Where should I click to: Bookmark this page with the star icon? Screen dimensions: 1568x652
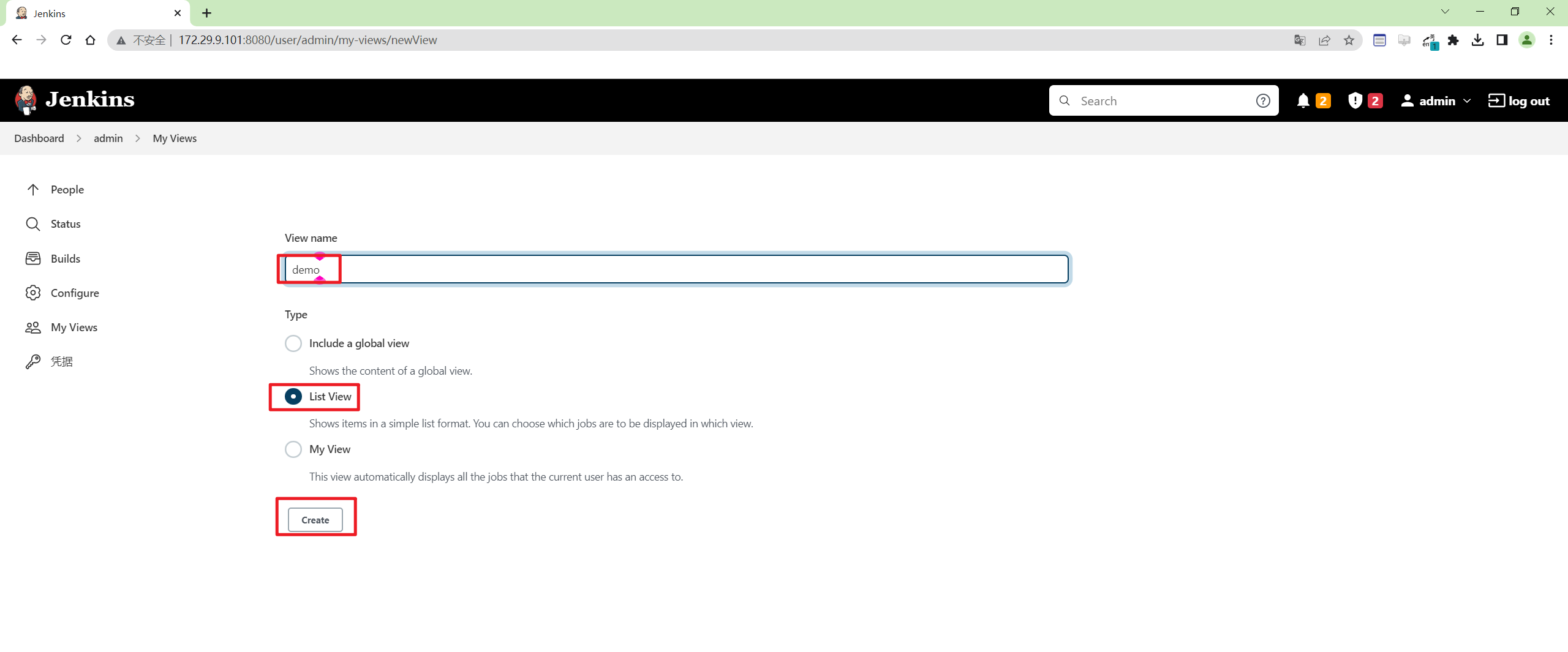pos(1349,40)
